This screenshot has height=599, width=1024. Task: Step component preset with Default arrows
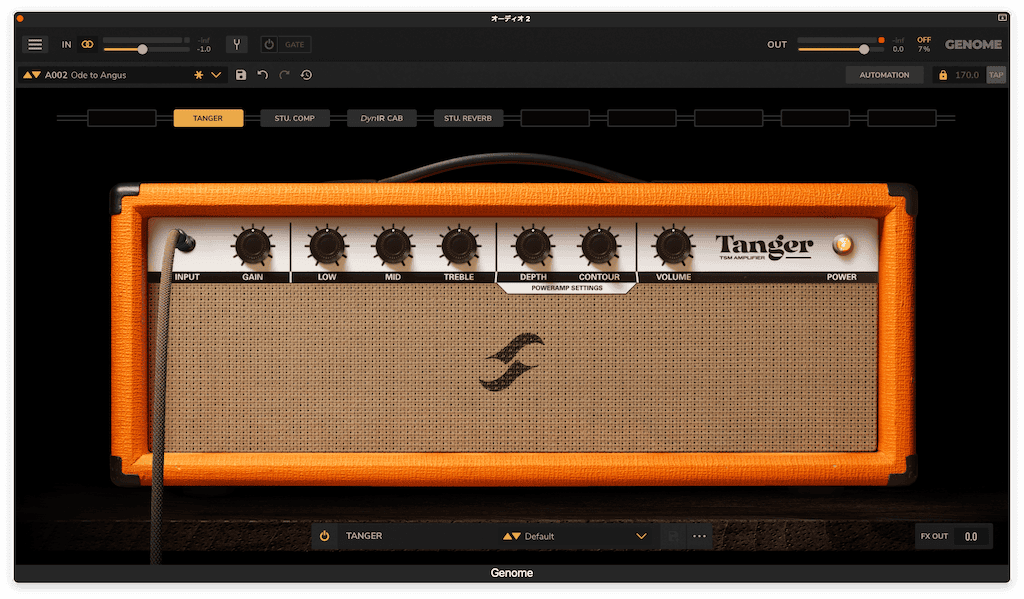click(x=512, y=536)
